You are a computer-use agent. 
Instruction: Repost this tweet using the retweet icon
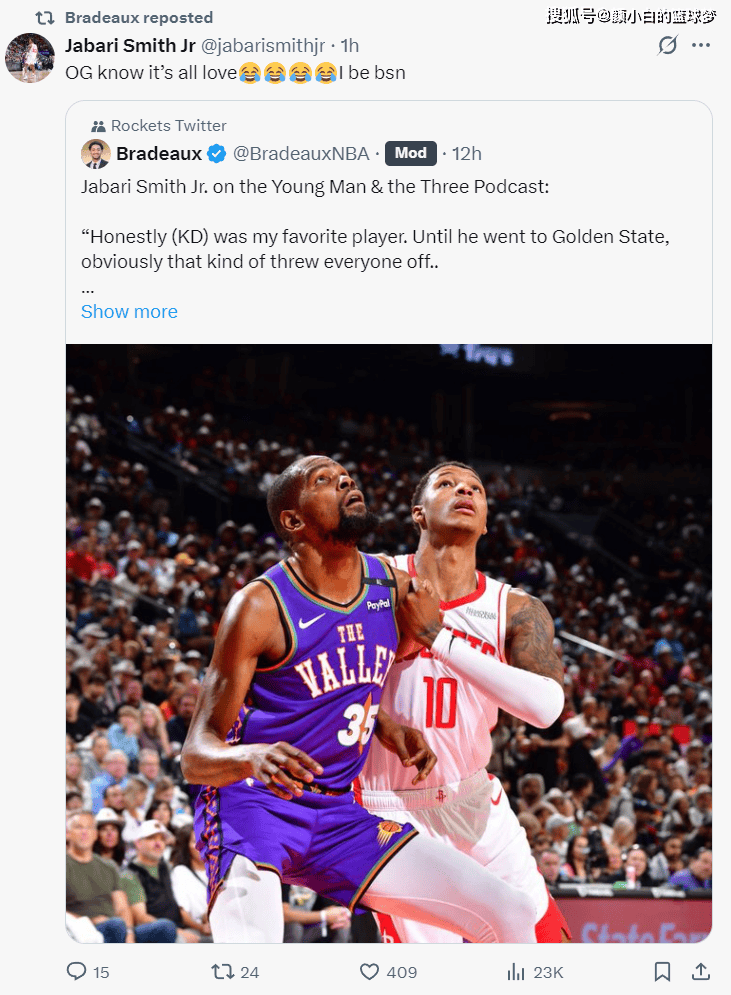(x=222, y=972)
